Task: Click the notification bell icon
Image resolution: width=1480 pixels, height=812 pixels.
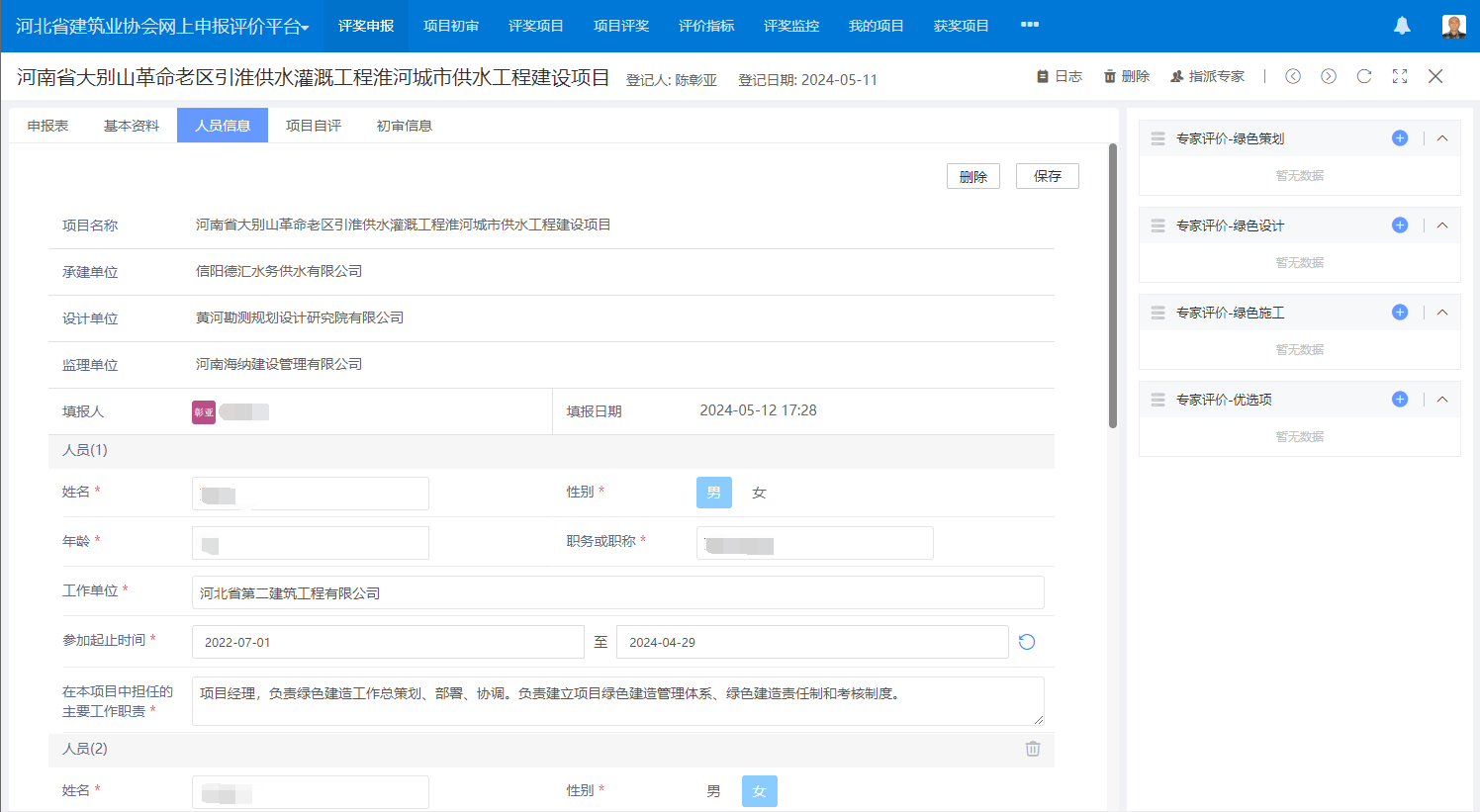Action: pos(1402,26)
